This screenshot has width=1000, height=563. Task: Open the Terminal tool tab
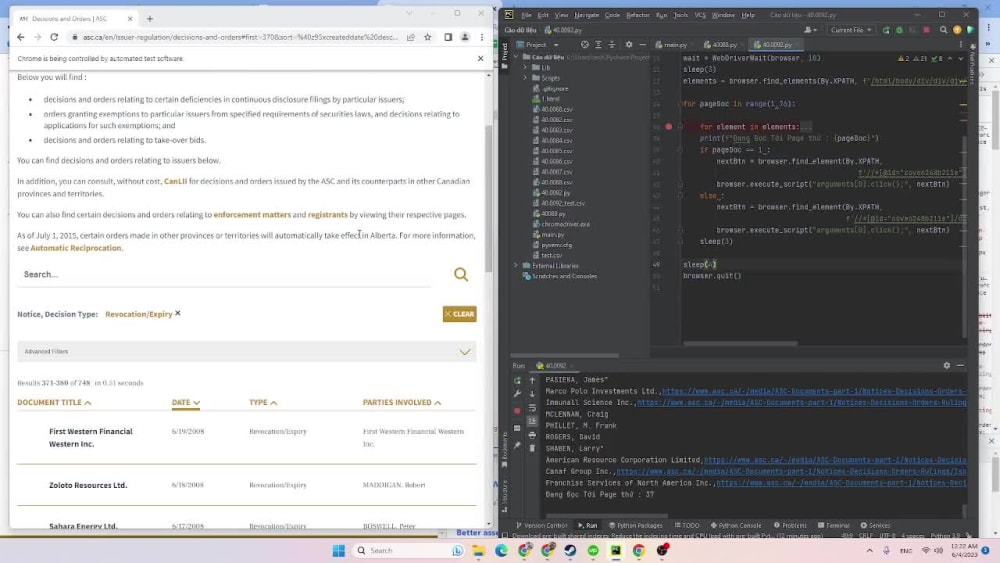point(833,525)
